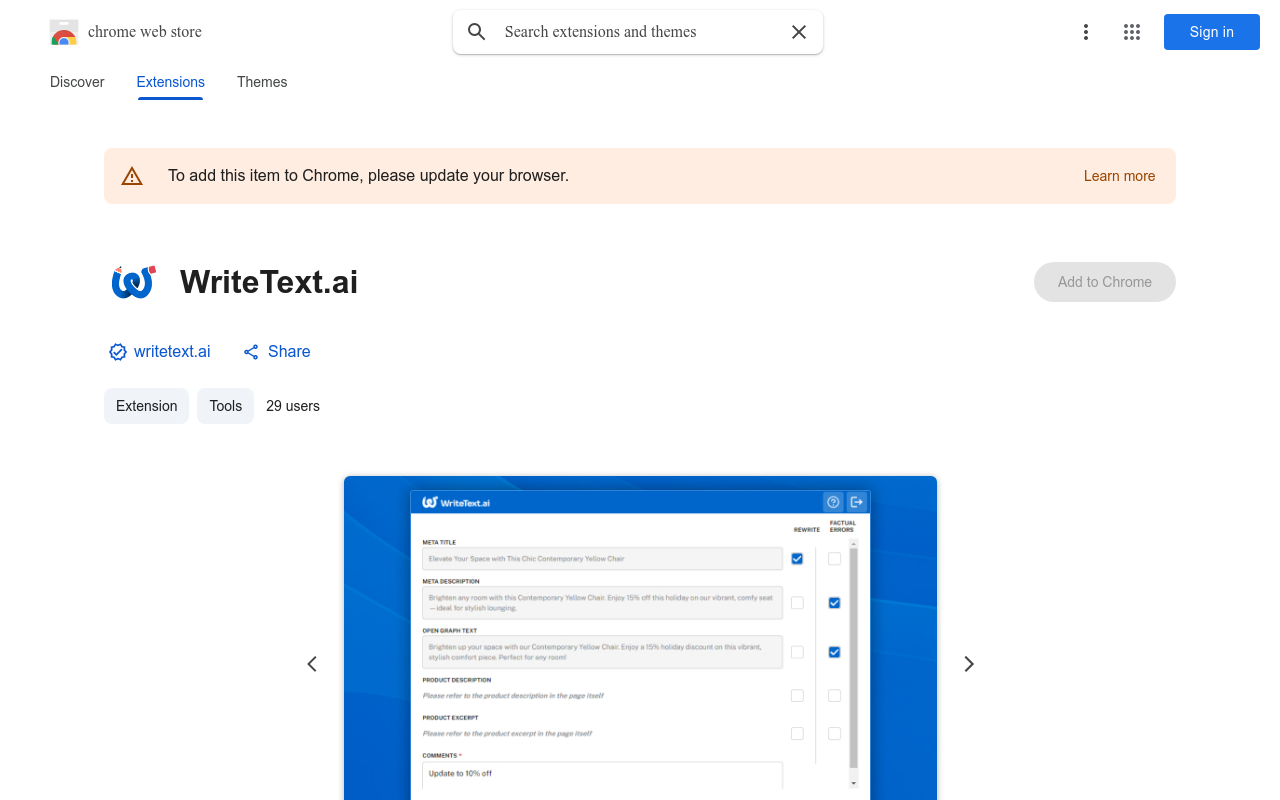The image size is (1280, 800).
Task: Click the logout icon in the screenshot
Action: coord(857,502)
